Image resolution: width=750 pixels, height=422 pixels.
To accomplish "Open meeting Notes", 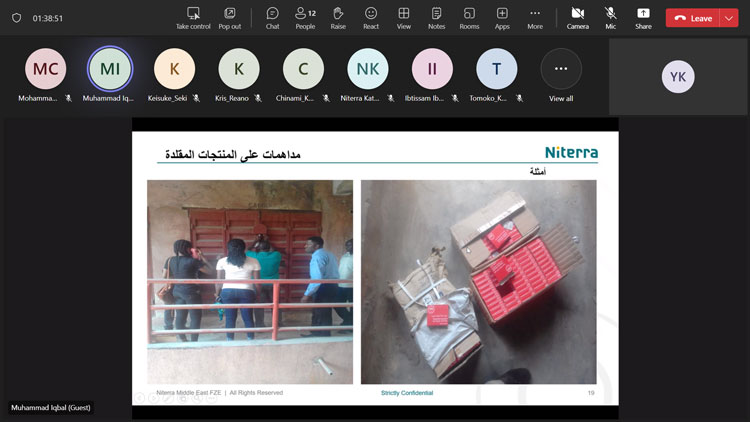I will 436,17.
